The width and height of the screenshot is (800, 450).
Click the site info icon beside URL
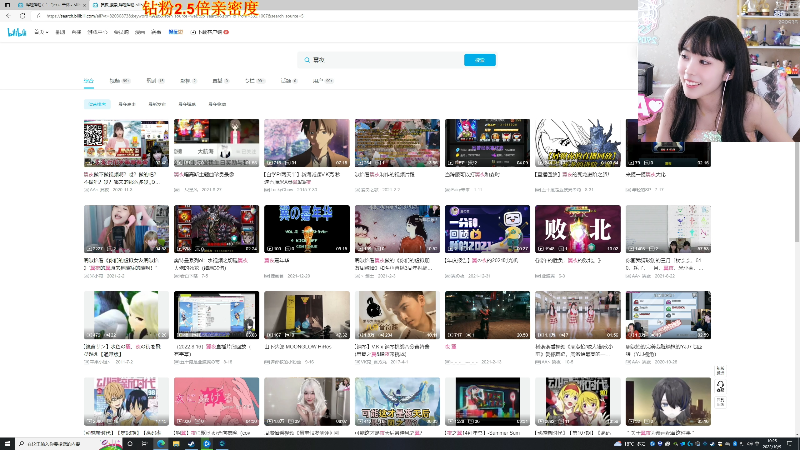39,16
